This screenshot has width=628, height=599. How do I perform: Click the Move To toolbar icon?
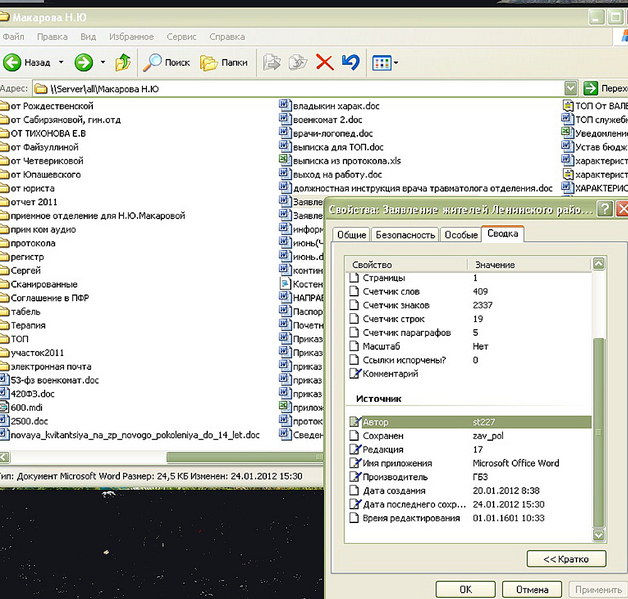(272, 62)
